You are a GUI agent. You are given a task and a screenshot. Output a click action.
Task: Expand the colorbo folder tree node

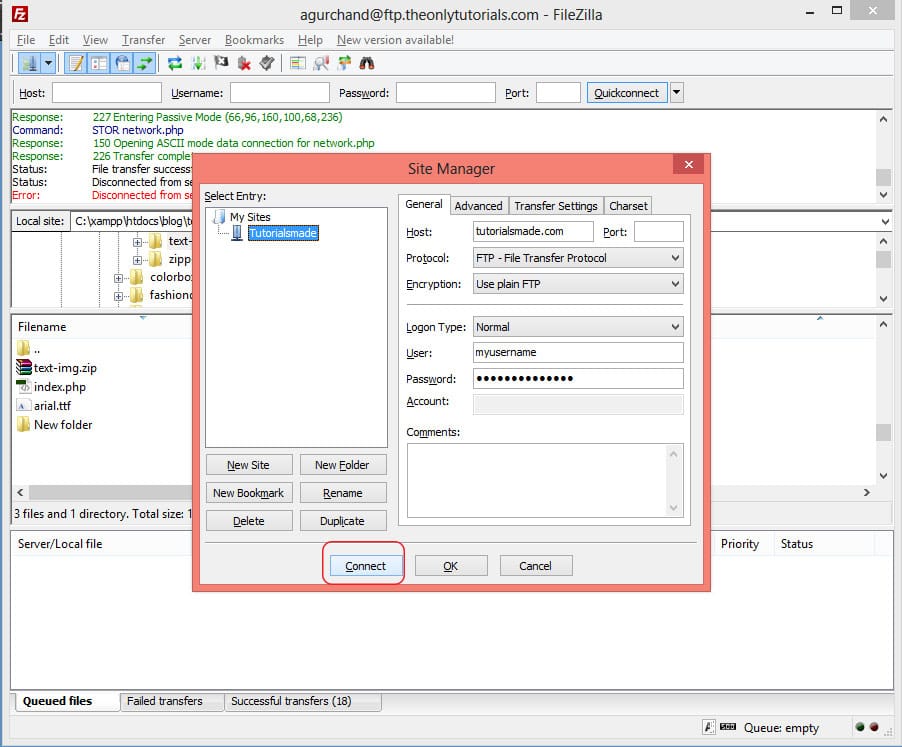119,278
